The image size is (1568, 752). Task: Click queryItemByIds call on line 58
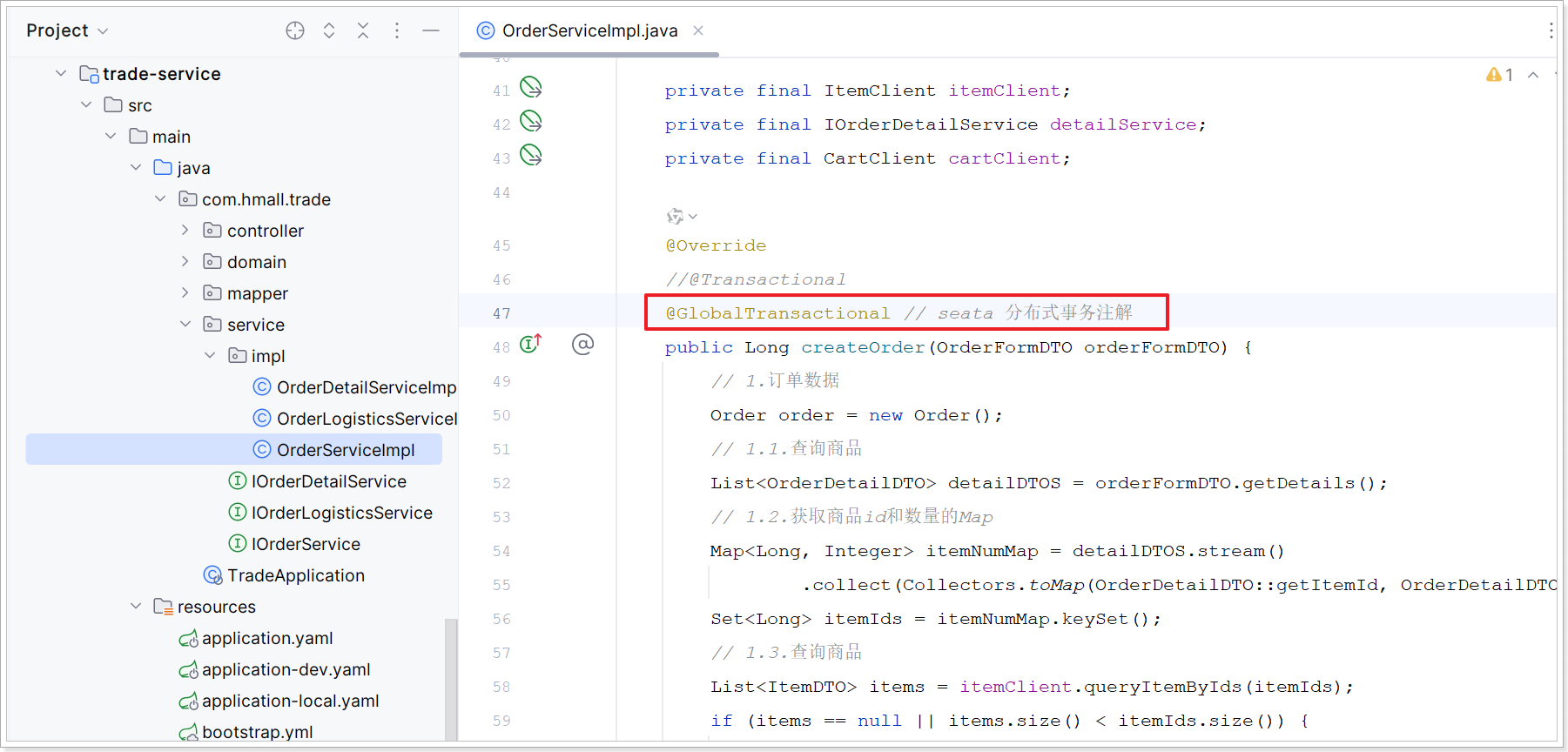(1163, 687)
